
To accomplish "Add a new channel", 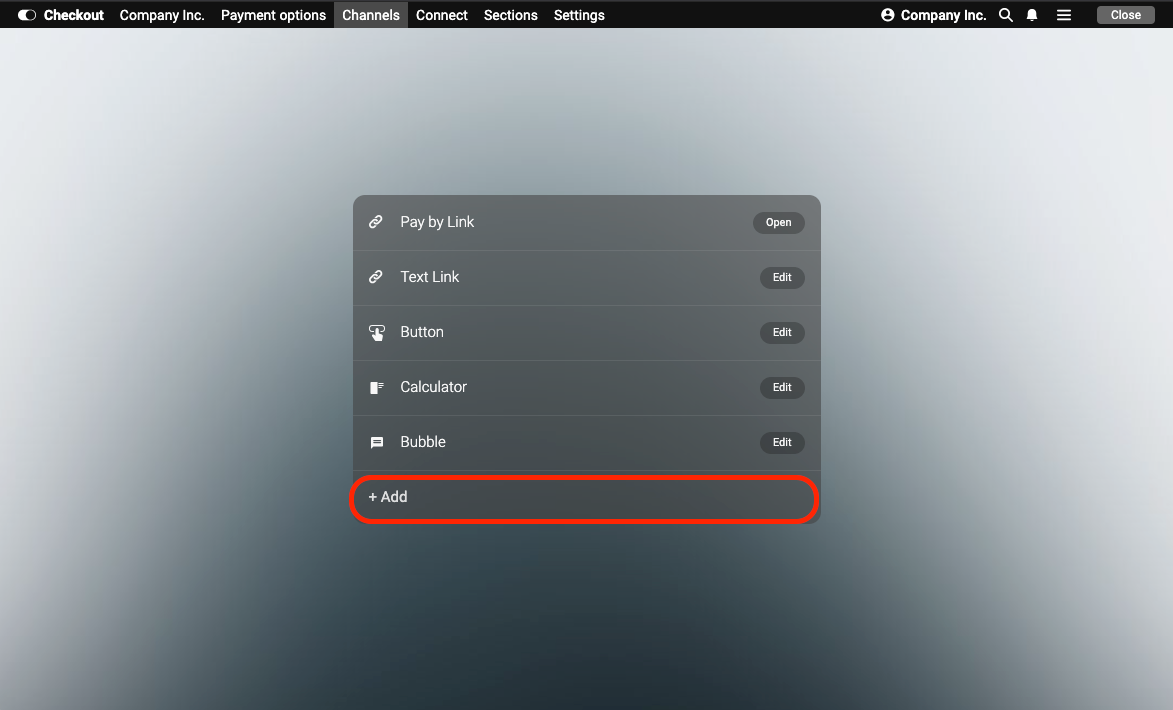I will pyautogui.click(x=584, y=499).
